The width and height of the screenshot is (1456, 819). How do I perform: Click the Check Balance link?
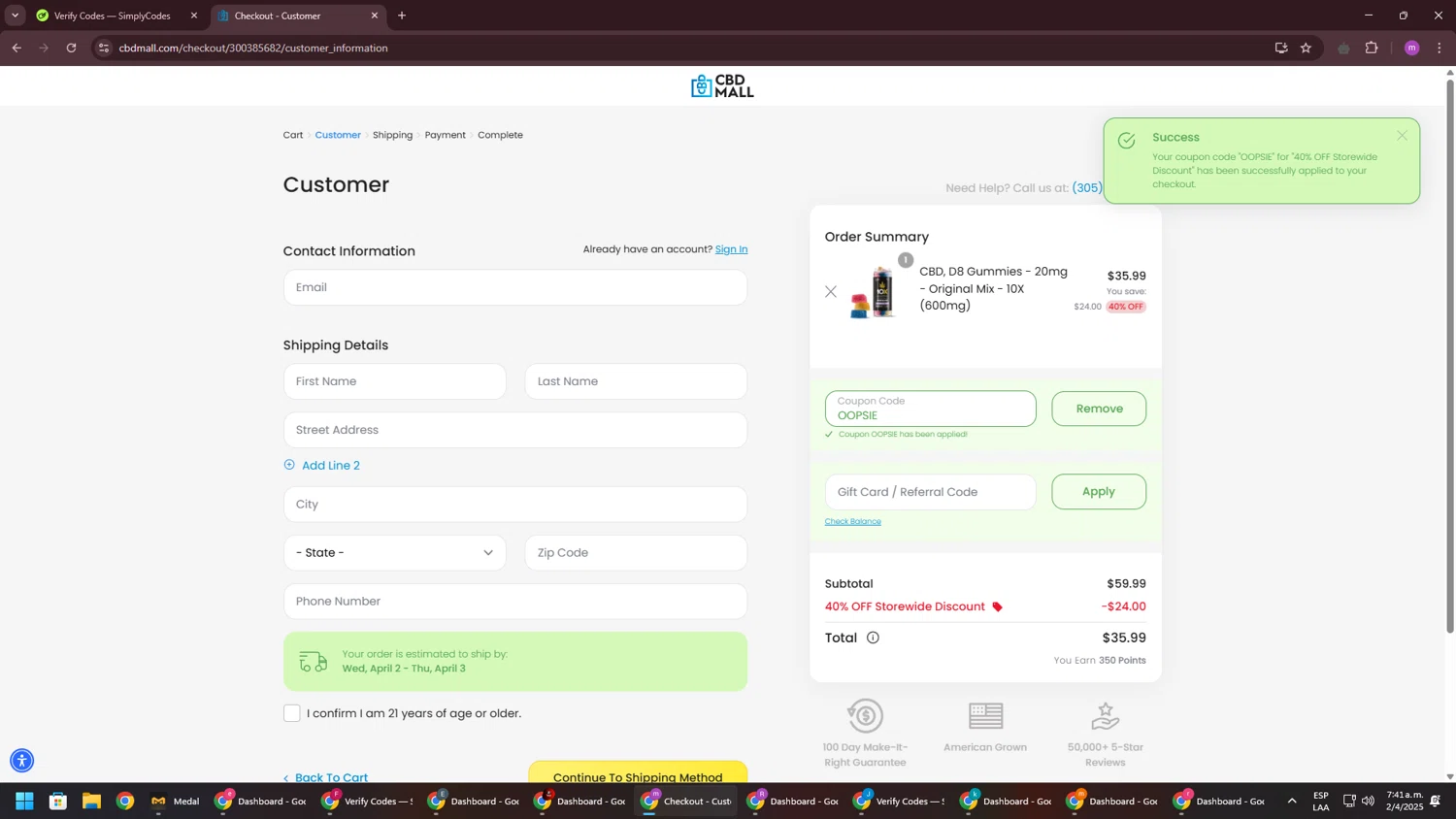pos(853,522)
